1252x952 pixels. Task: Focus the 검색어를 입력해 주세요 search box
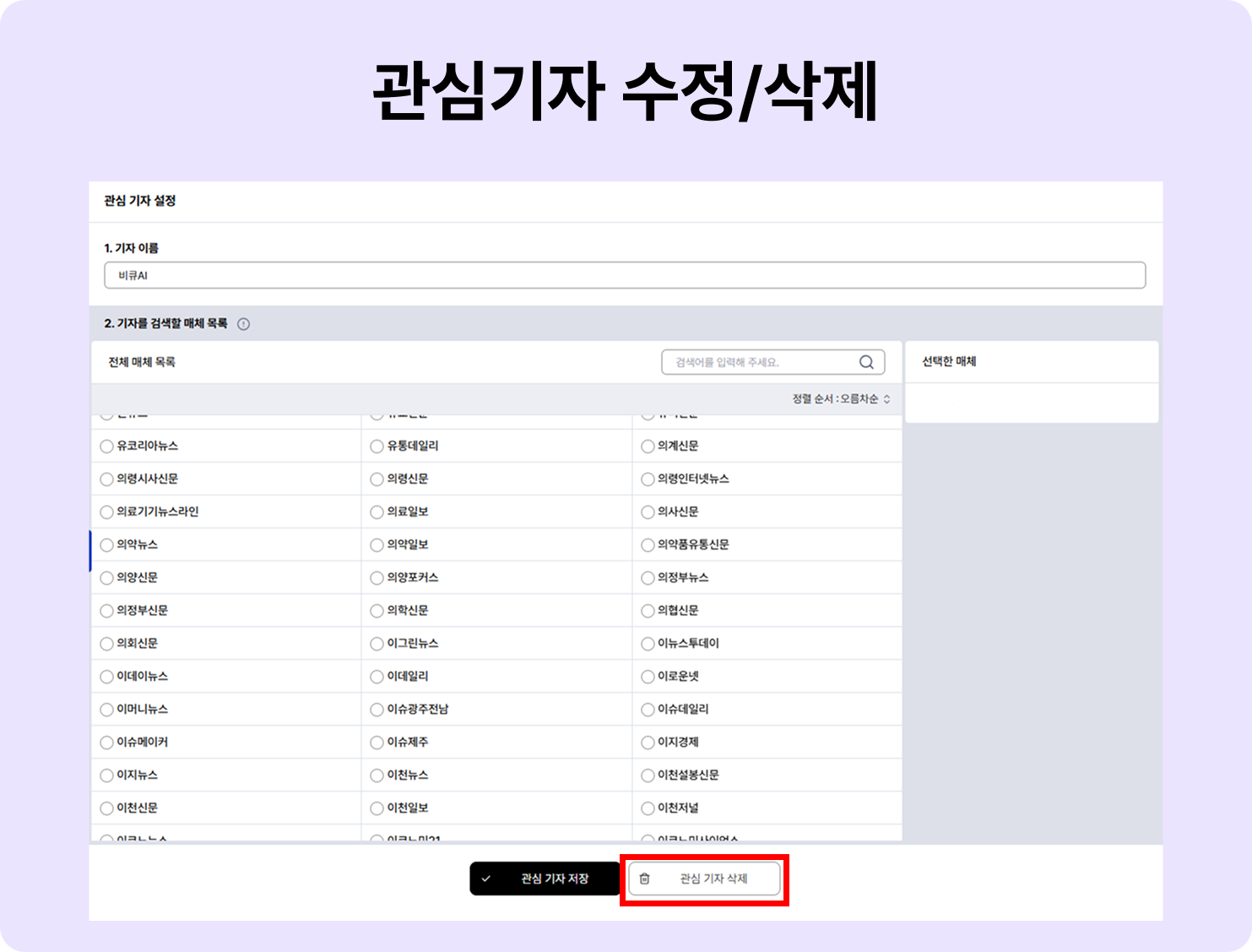pos(773,362)
